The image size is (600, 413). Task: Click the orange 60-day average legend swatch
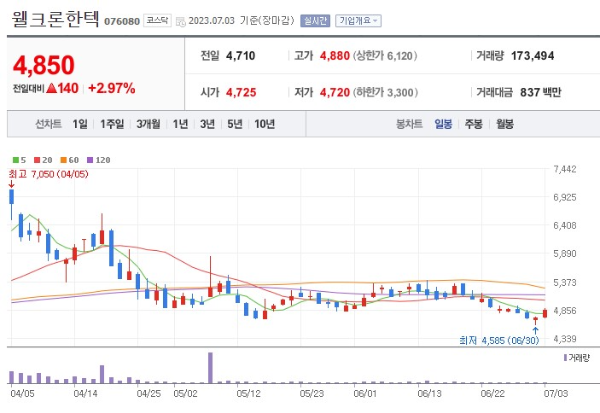tap(64, 160)
